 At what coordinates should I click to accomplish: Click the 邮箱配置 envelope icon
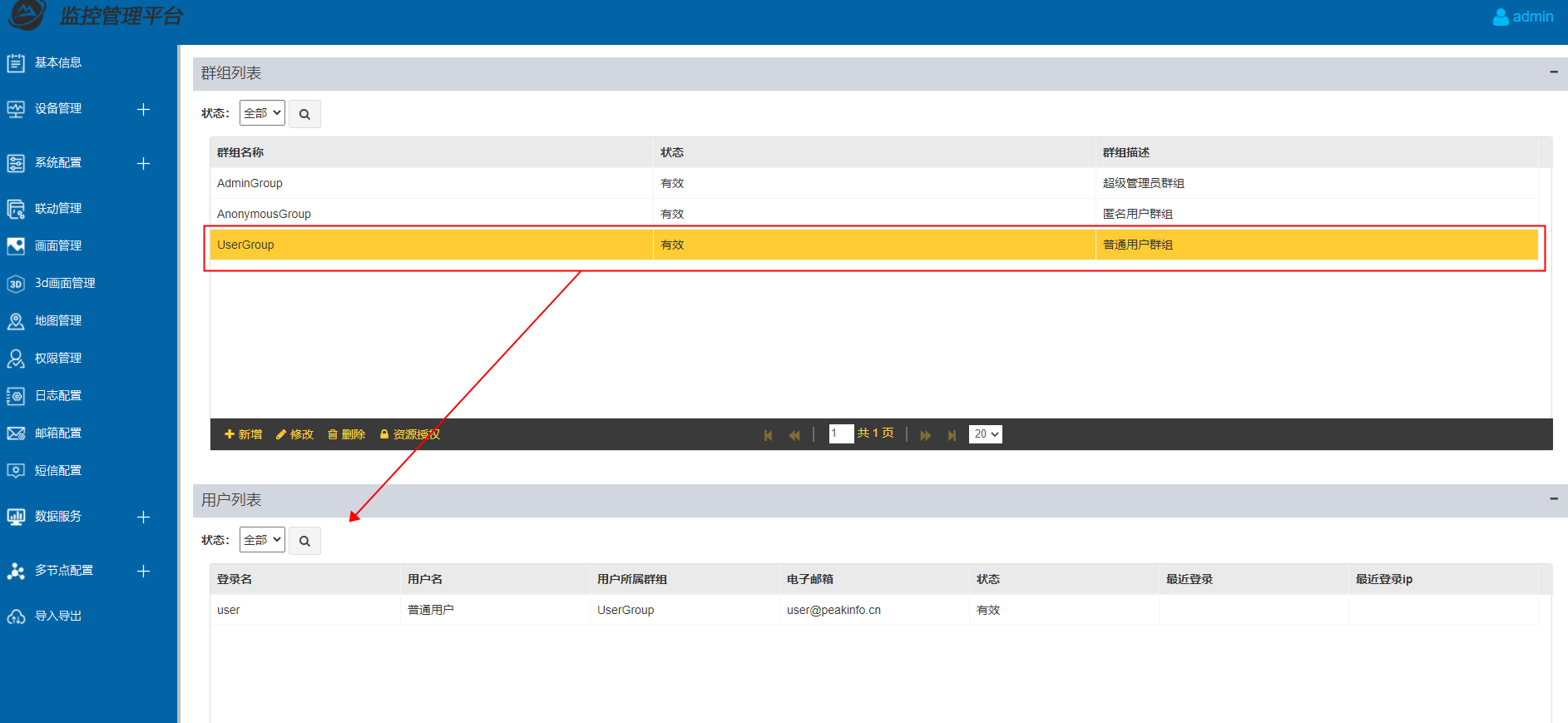(x=16, y=433)
